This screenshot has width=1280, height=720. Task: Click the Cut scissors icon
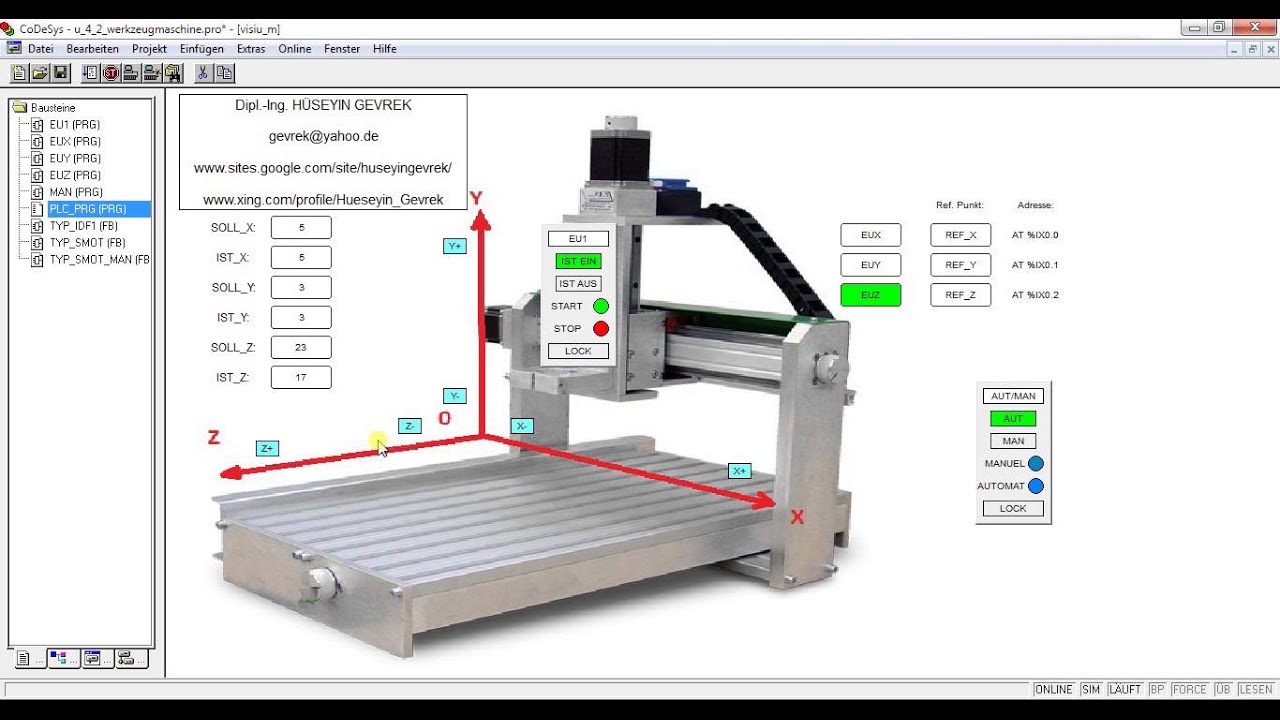coord(203,73)
